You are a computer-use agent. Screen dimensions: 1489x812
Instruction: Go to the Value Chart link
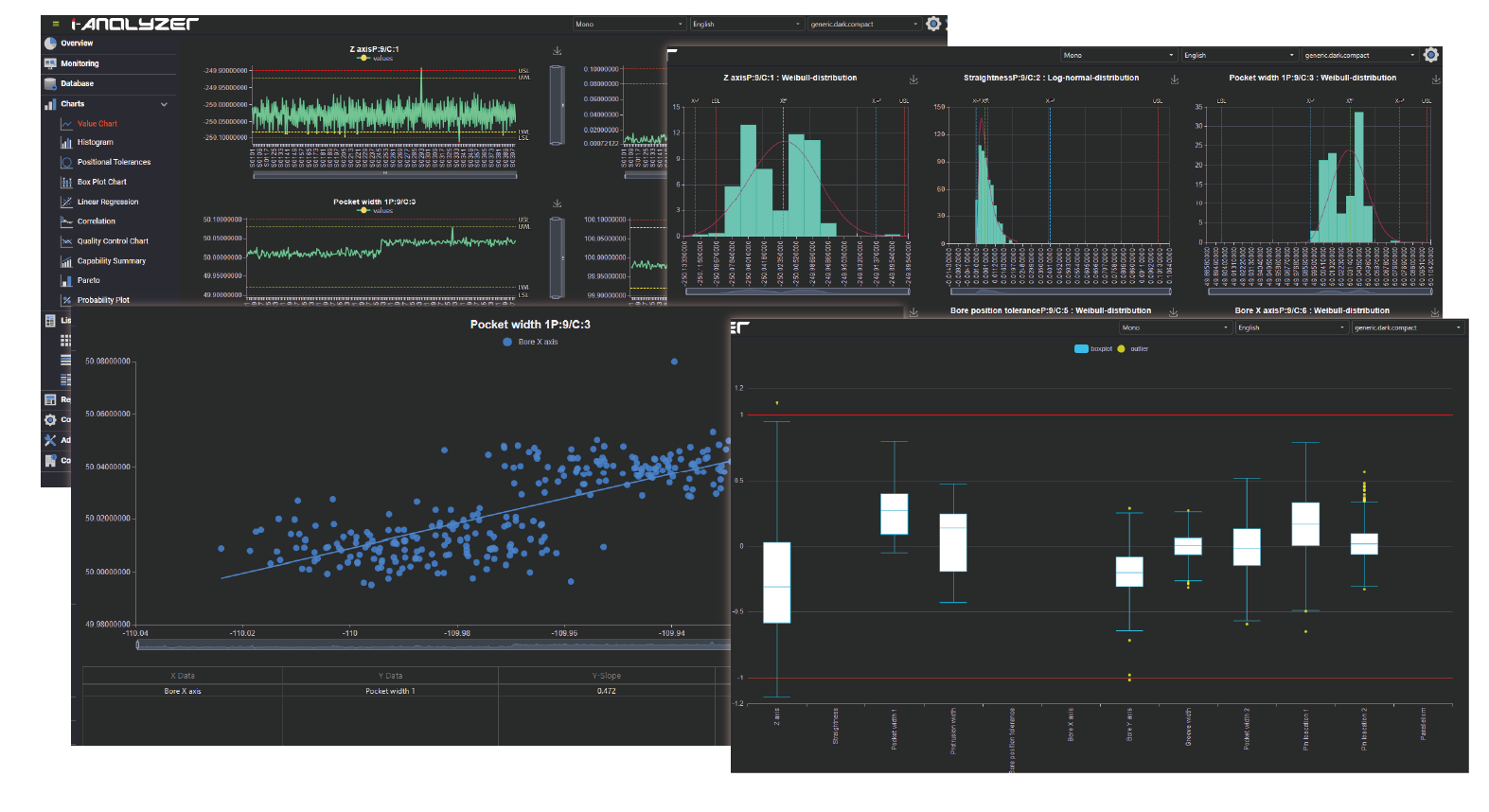(x=97, y=124)
